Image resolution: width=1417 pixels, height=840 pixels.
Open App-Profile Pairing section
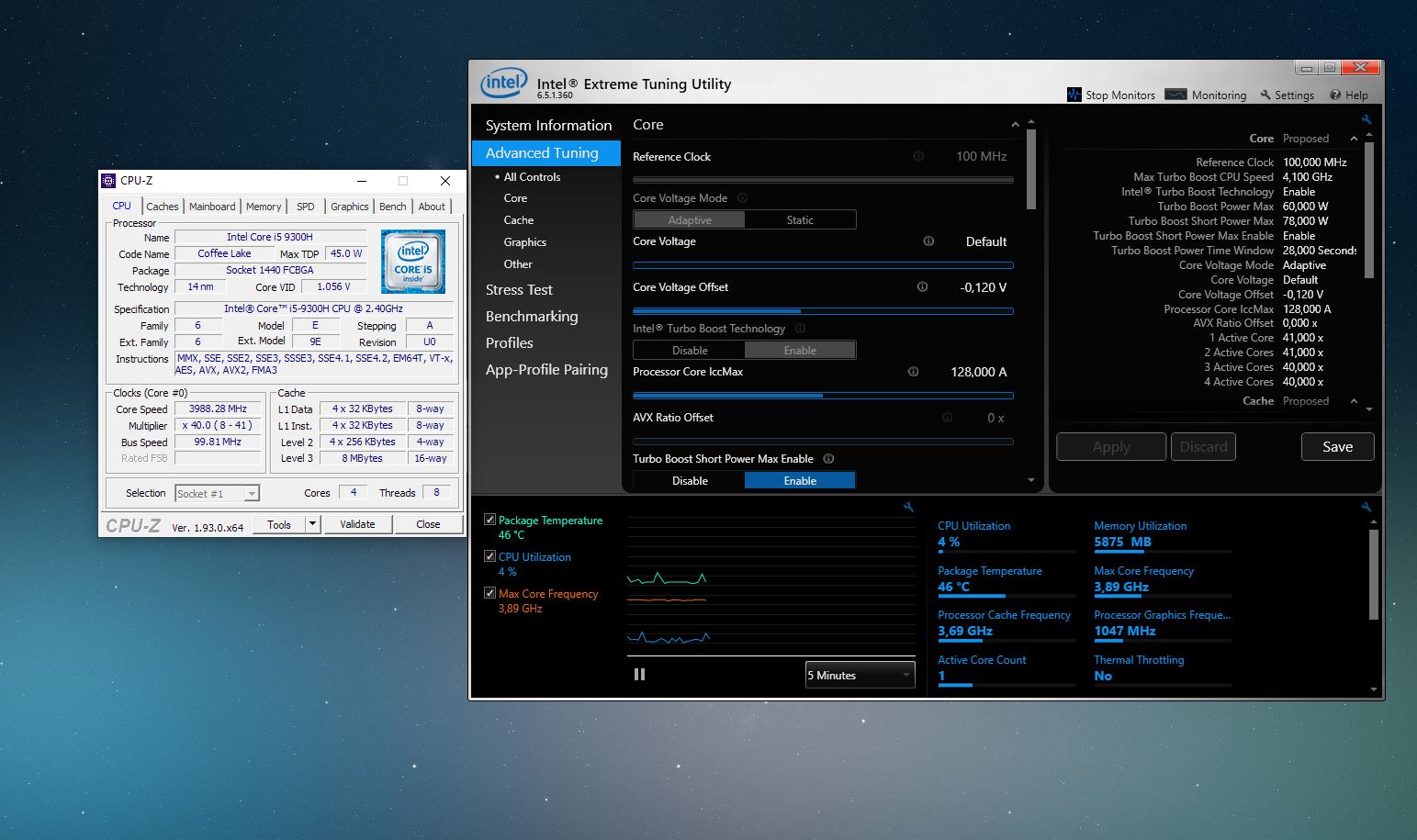click(546, 370)
